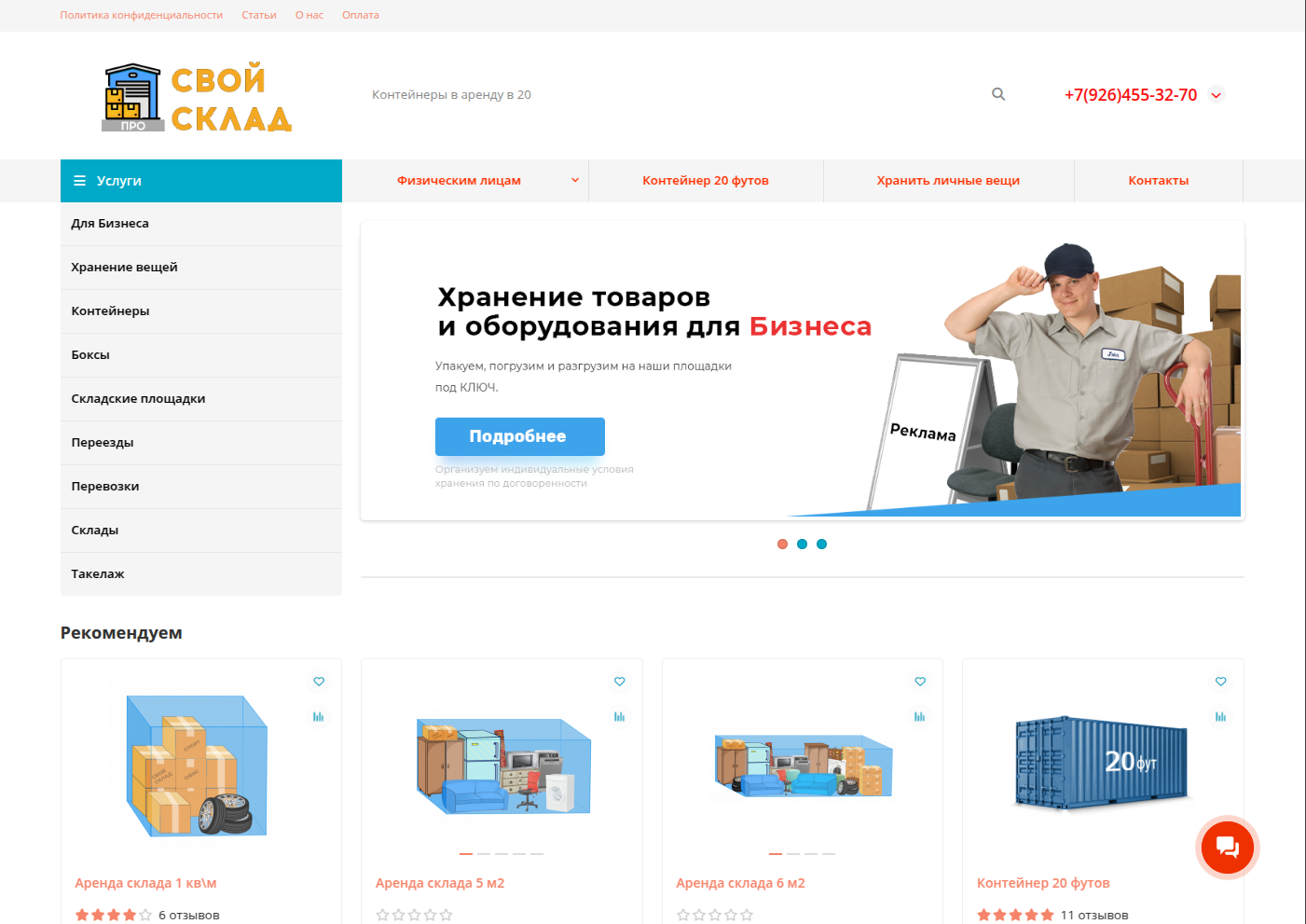Click the search input field
Viewport: 1306px width, 924px height.
tap(671, 95)
